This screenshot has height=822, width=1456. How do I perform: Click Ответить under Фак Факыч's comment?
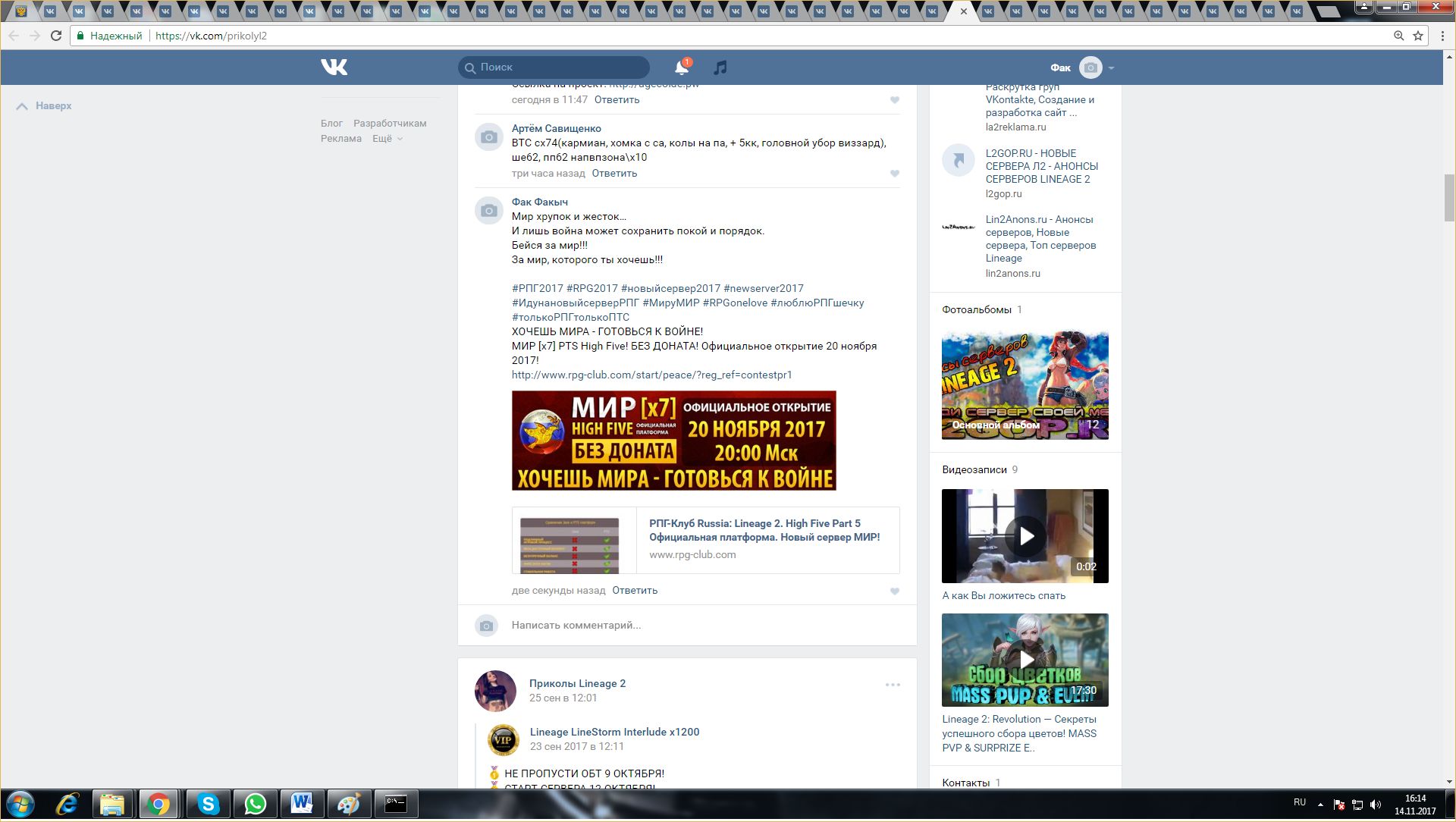635,590
